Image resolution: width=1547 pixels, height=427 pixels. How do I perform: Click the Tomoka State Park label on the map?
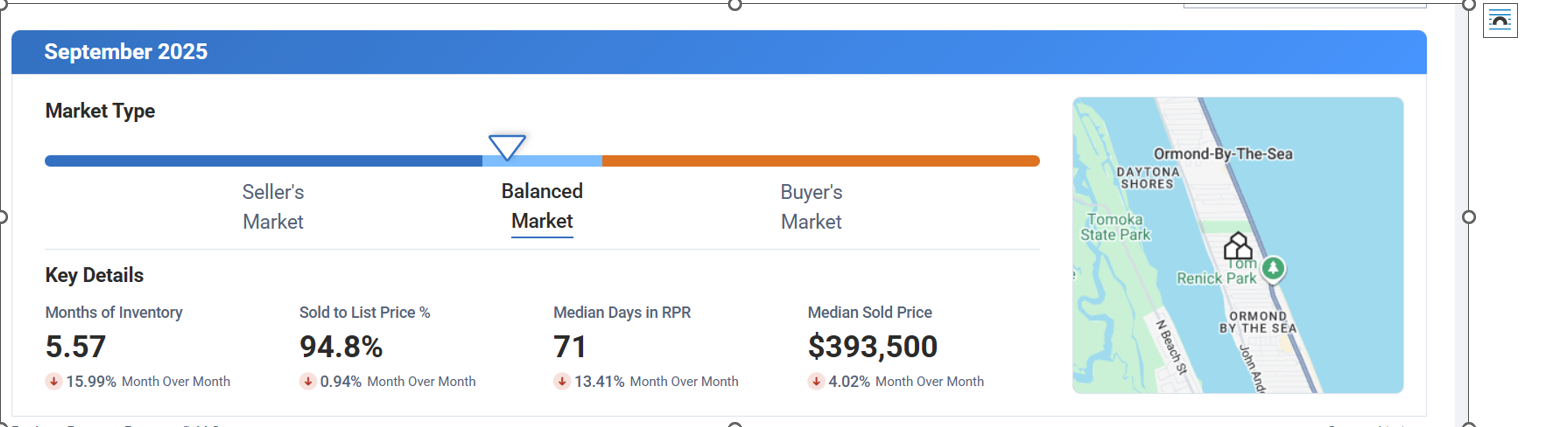pyautogui.click(x=1115, y=227)
